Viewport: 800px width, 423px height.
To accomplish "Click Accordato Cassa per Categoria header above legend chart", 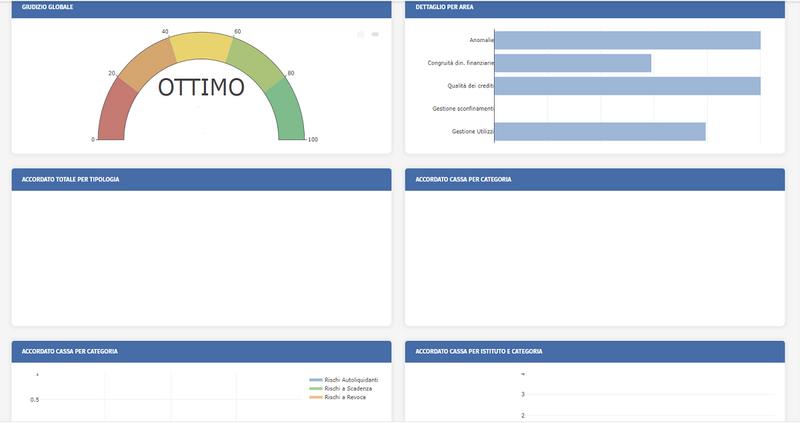I will 202,352.
